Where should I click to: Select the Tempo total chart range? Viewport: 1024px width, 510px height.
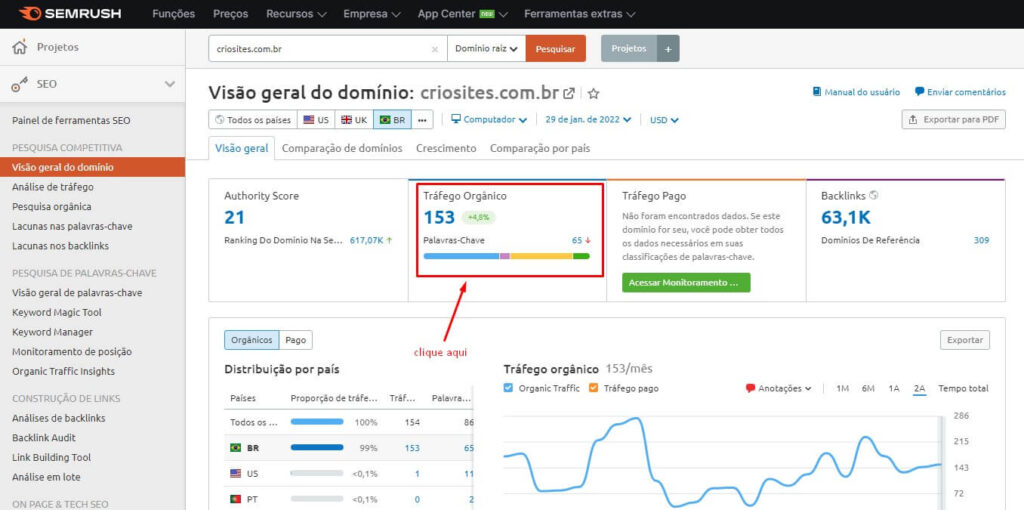point(963,388)
